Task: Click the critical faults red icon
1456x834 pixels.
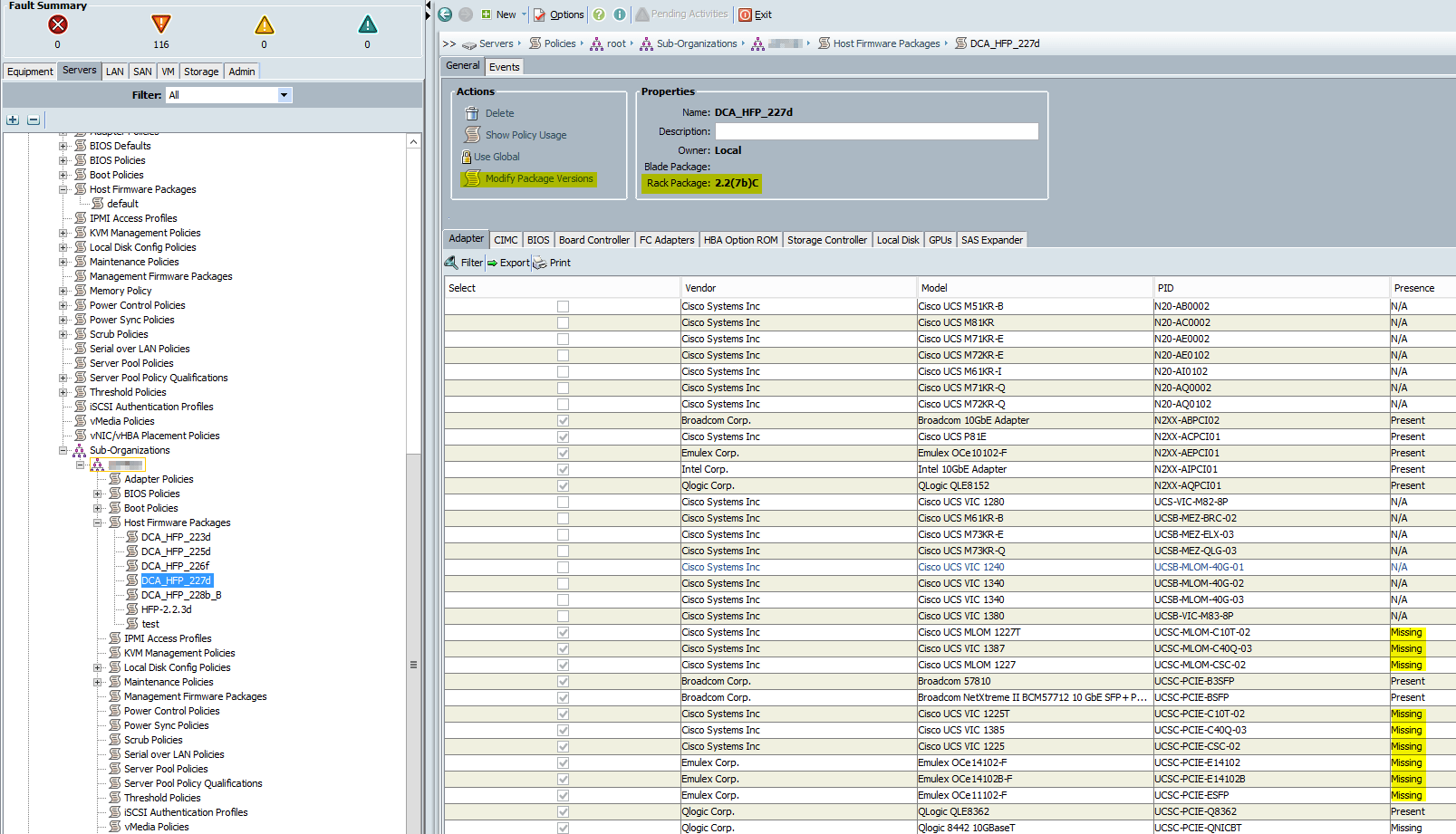Action: tap(58, 24)
